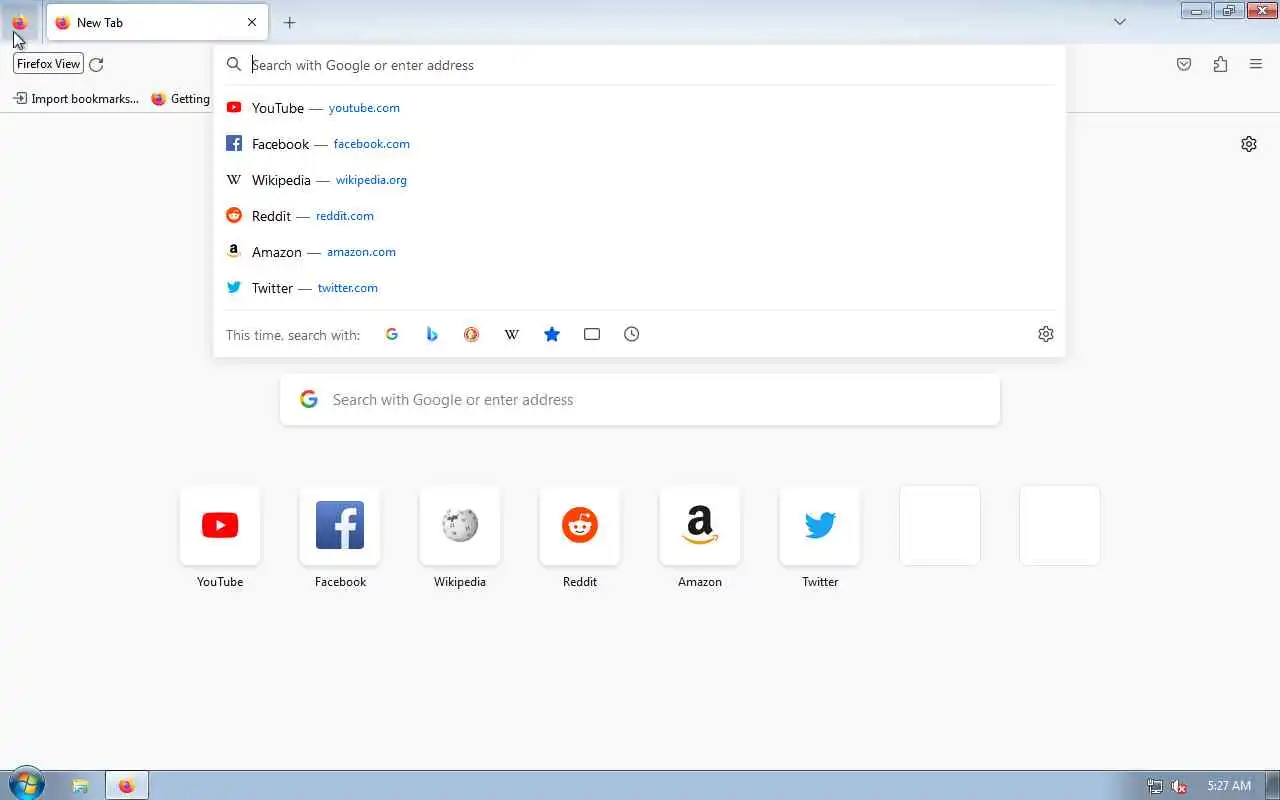Click the 5:27 AM taskbar clock
The image size is (1280, 800).
click(x=1228, y=786)
